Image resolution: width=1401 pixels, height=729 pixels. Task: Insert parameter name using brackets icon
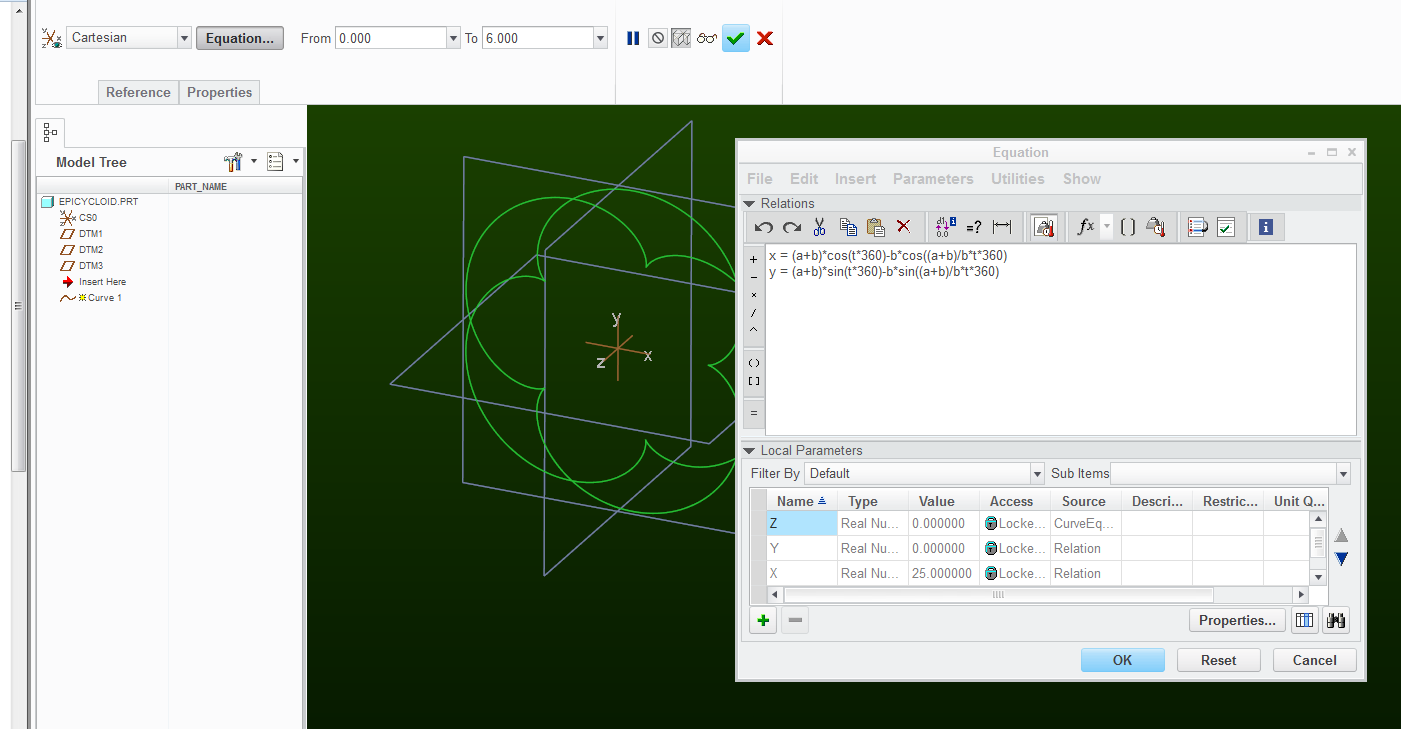[1128, 227]
